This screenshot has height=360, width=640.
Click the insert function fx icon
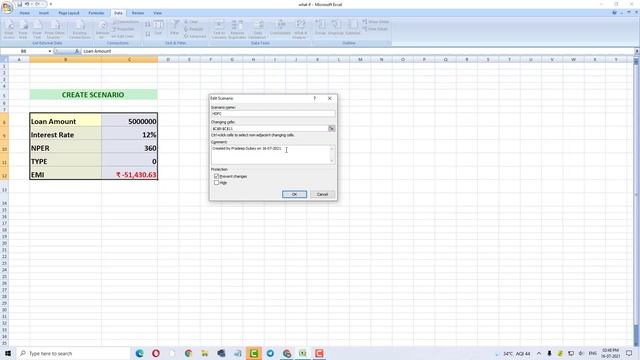[77, 51]
